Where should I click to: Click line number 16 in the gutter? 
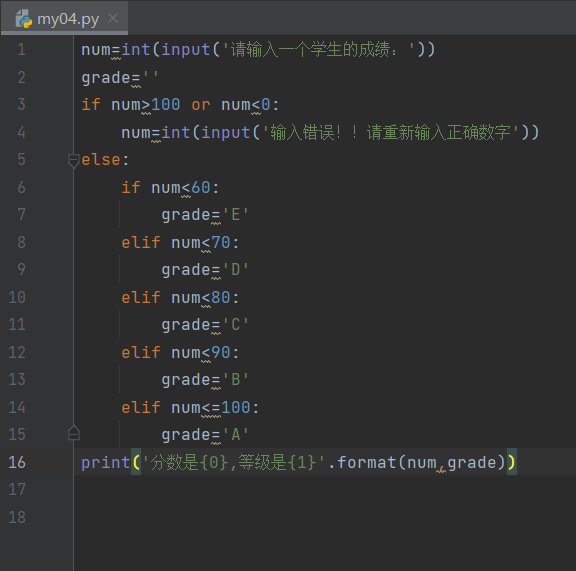click(x=17, y=462)
